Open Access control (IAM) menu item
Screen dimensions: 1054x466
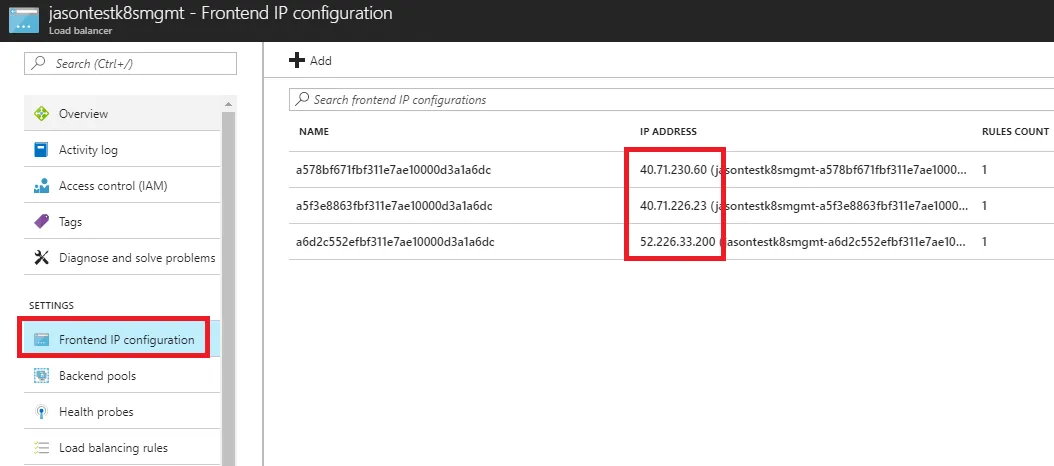pos(122,186)
